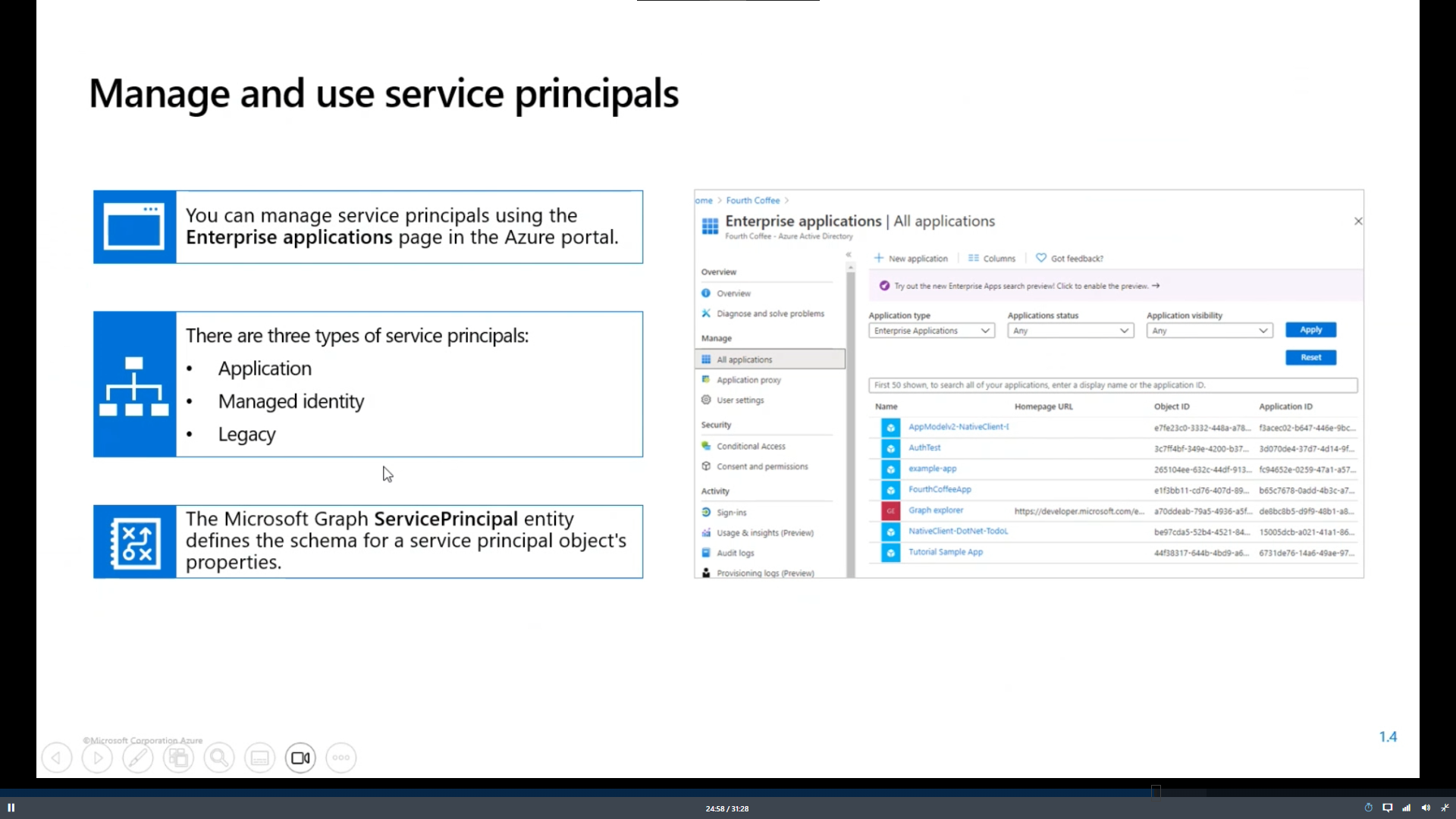Open Application proxy in sidebar
This screenshot has height=819, width=1456.
click(x=741, y=380)
